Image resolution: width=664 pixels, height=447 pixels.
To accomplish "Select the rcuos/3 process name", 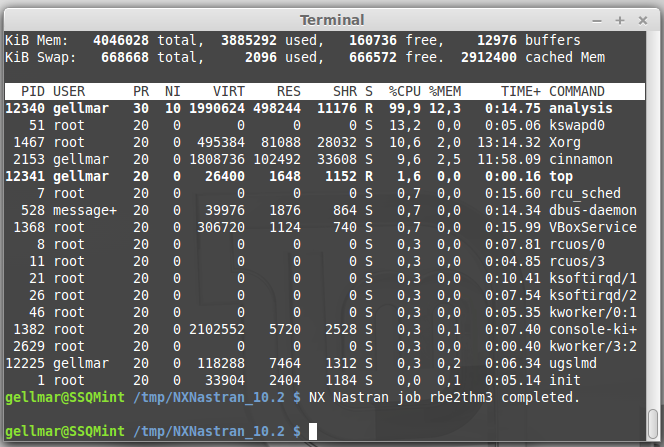I will click(577, 261).
